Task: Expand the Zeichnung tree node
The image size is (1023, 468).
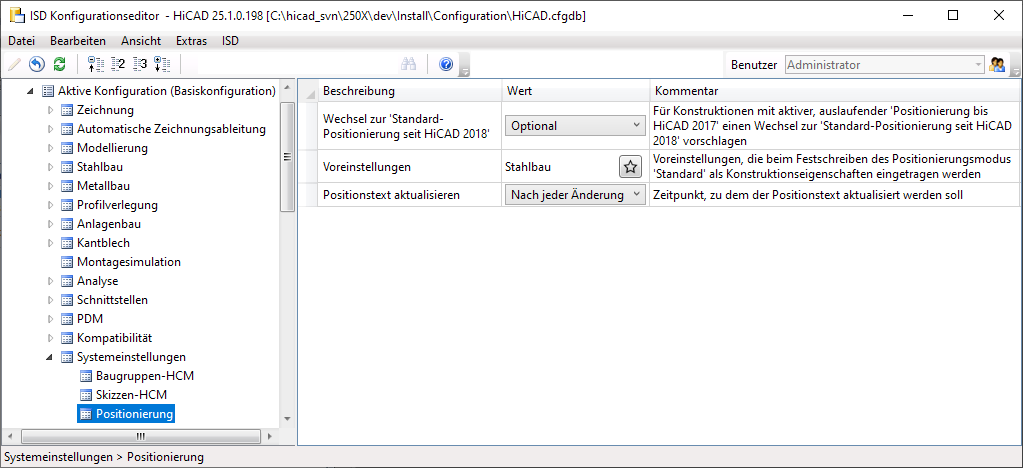Action: [51, 110]
